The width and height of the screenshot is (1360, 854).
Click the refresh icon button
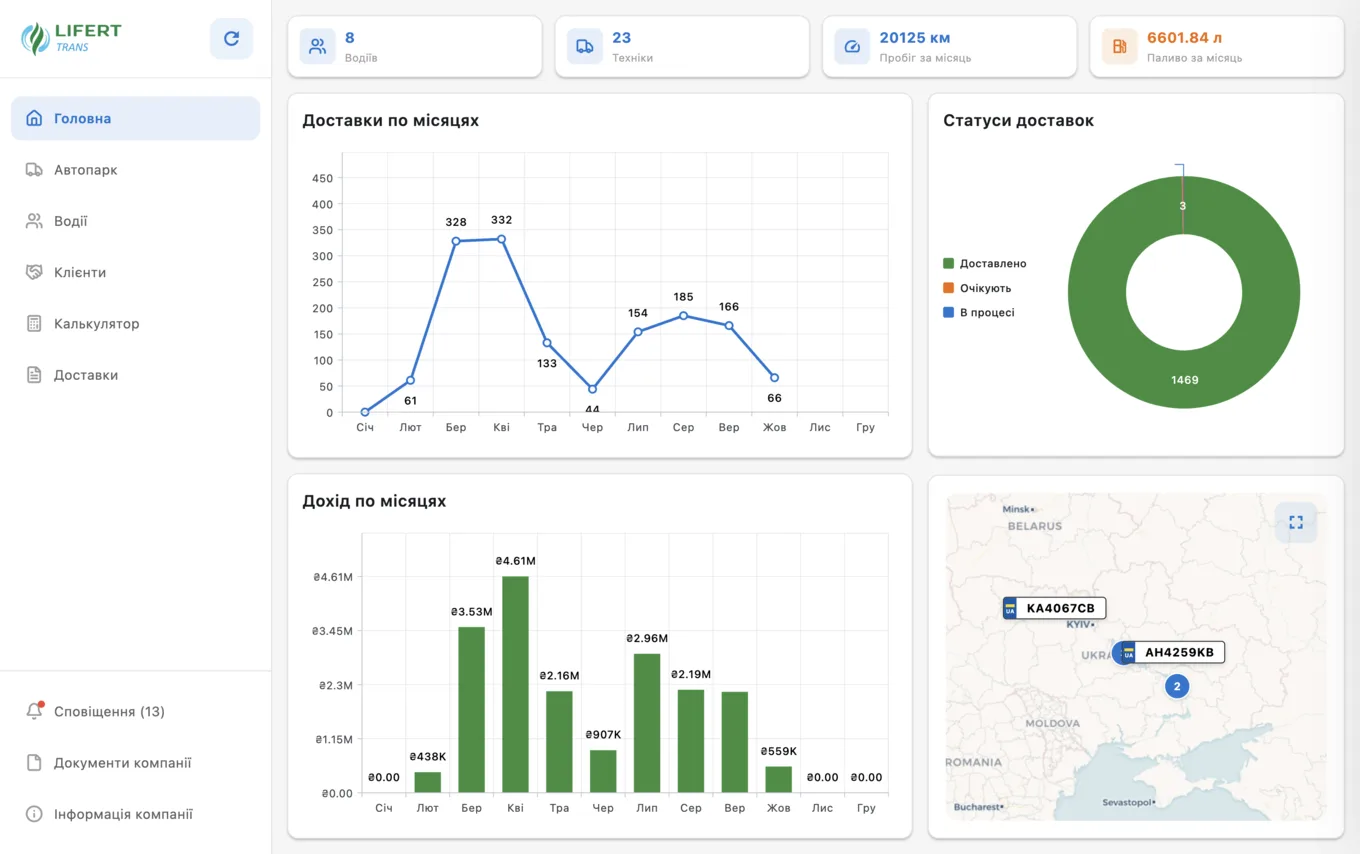point(231,38)
